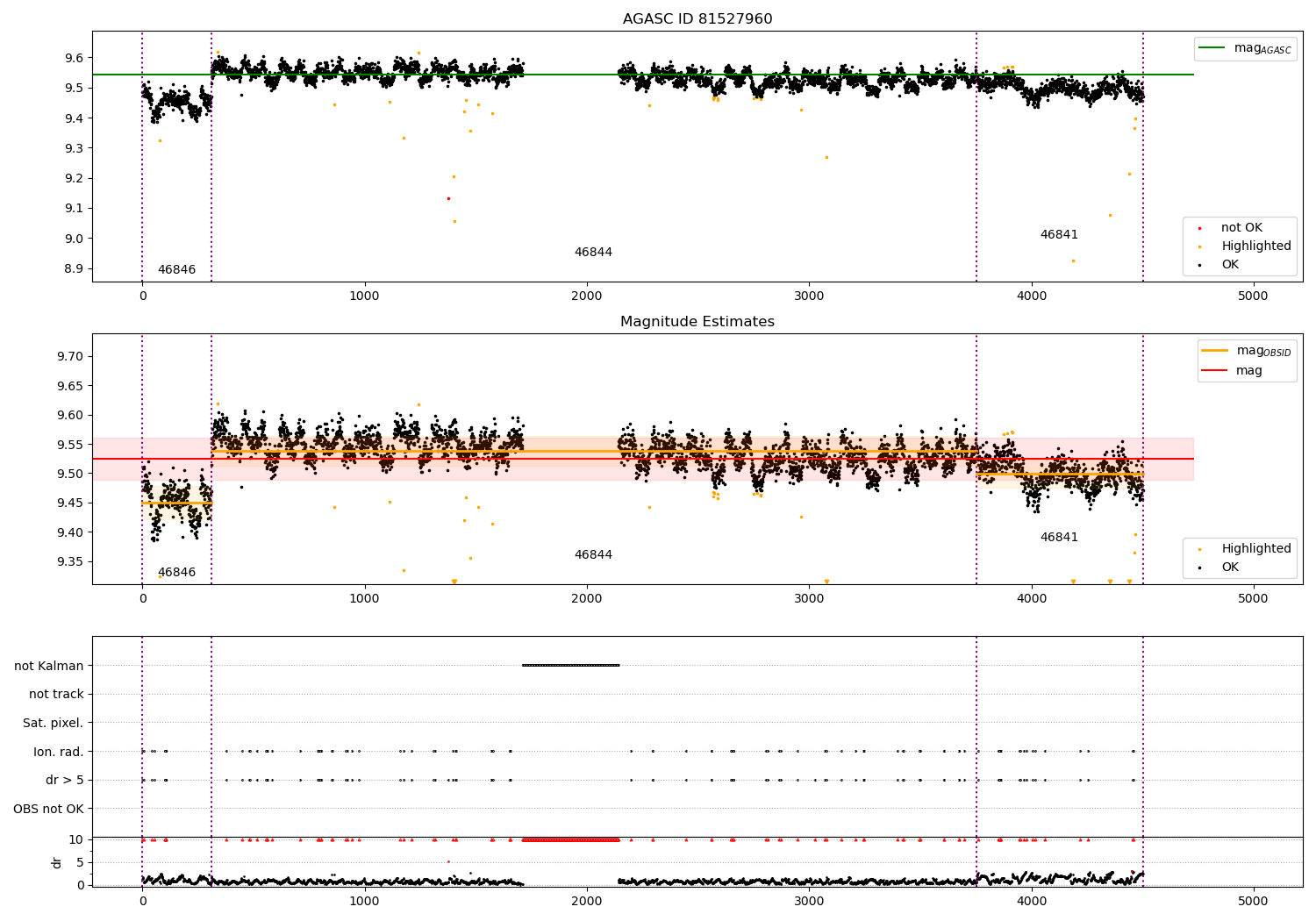This screenshot has width=1316, height=921.
Task: Click obsid label 46846 in the top plot
Action: (176, 270)
